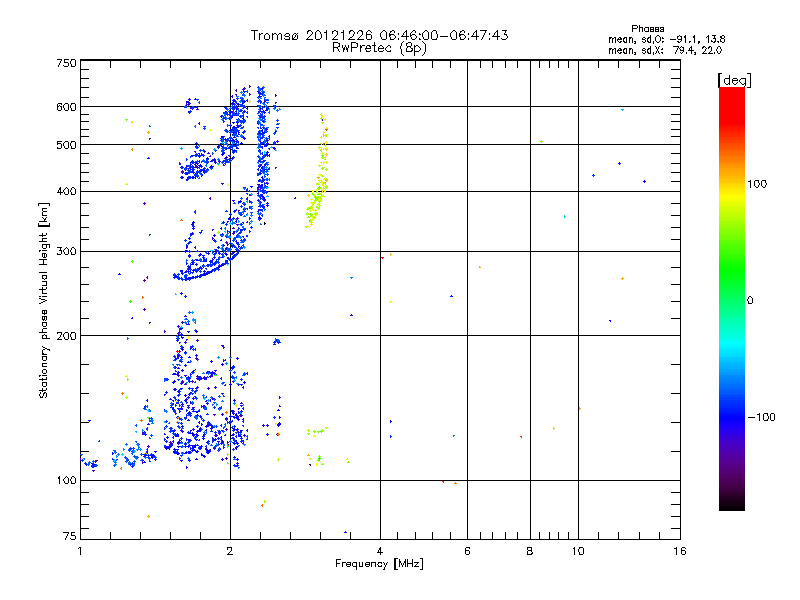Click the y-axis tick label "400"

(x=66, y=191)
